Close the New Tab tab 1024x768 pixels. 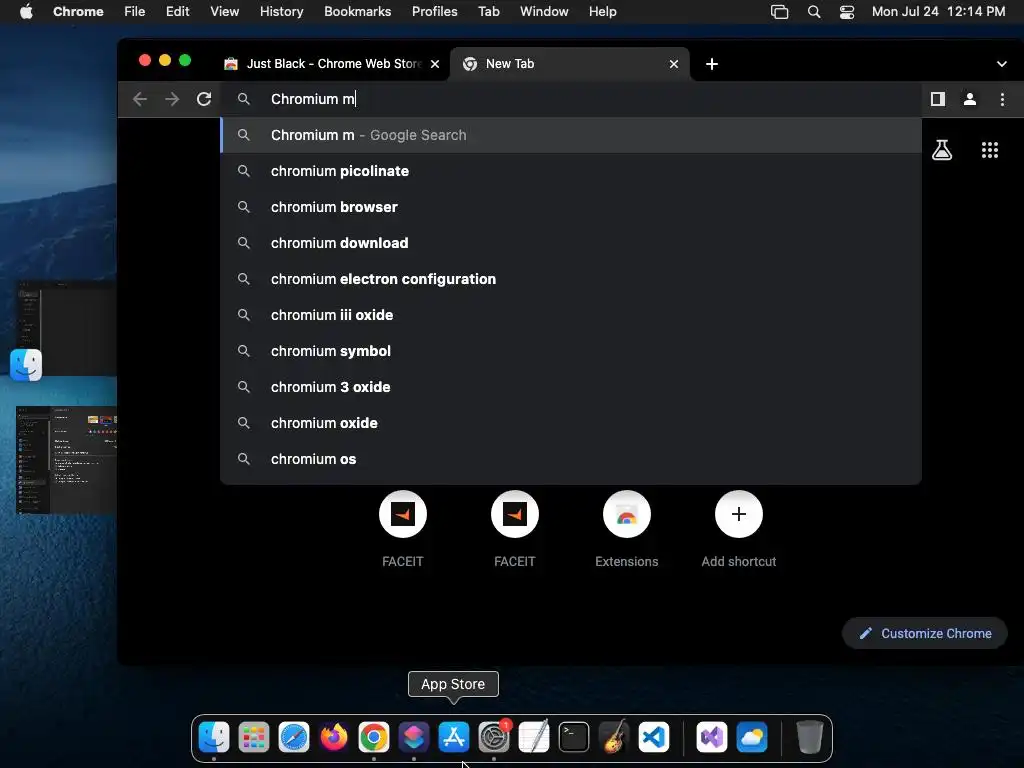pyautogui.click(x=674, y=64)
